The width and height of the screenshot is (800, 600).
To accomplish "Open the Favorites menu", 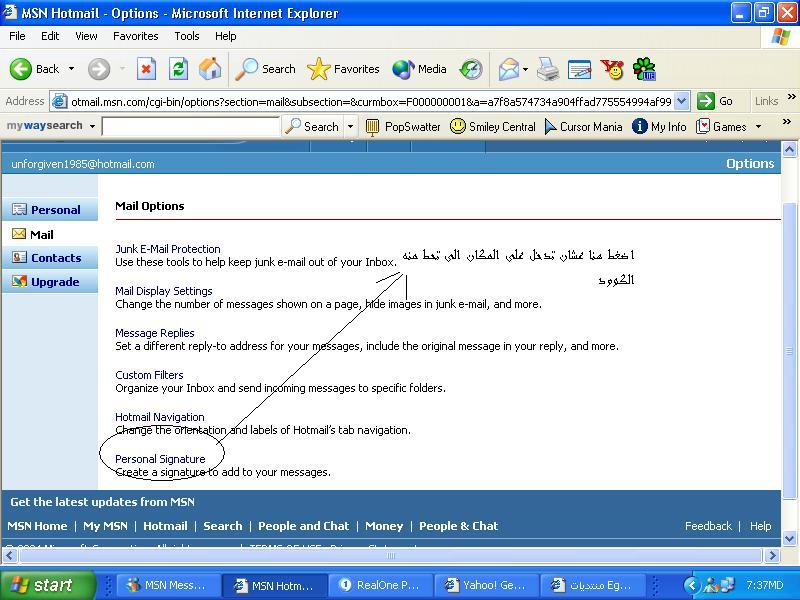I will pos(136,36).
